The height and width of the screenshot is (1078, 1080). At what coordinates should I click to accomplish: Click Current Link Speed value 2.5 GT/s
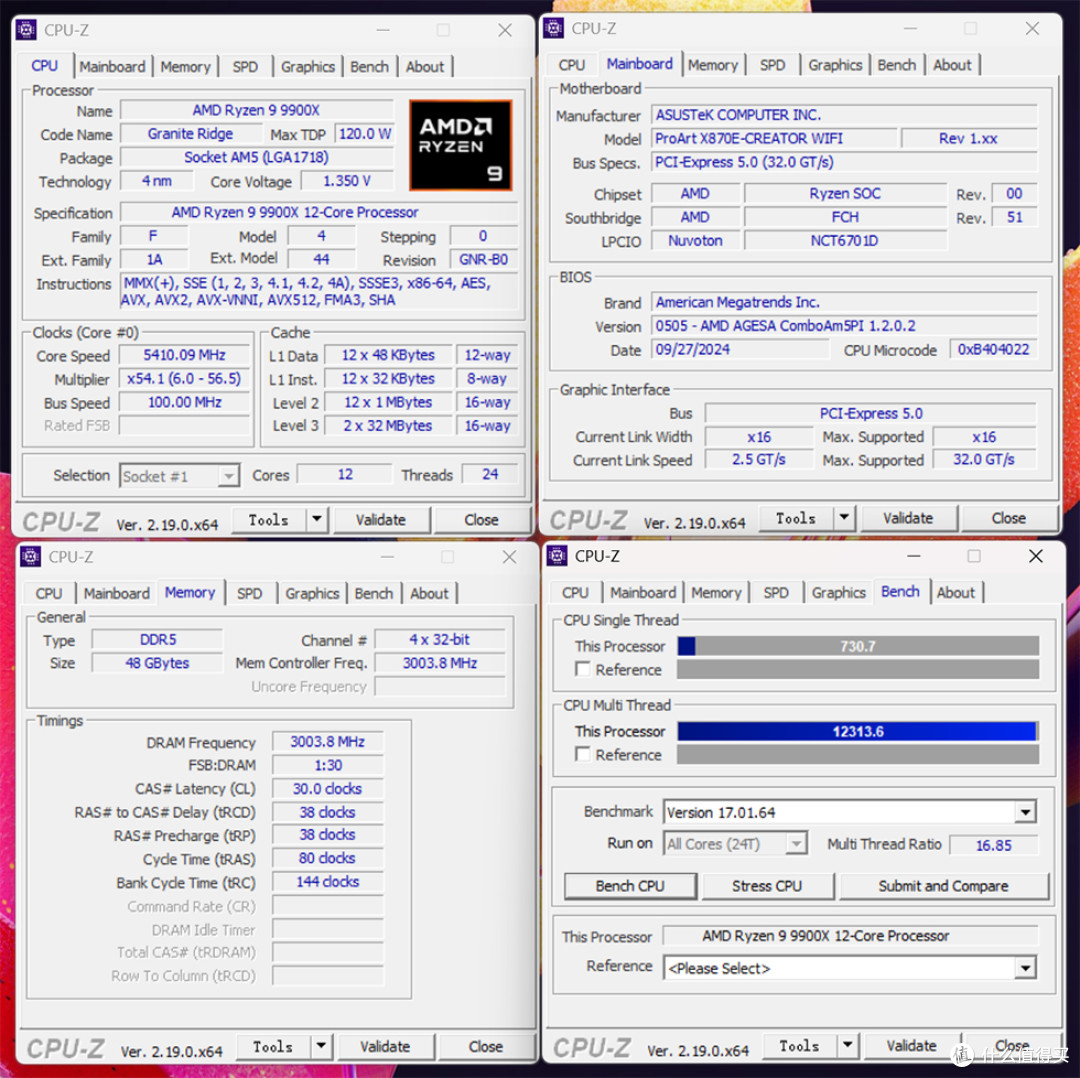(x=758, y=459)
